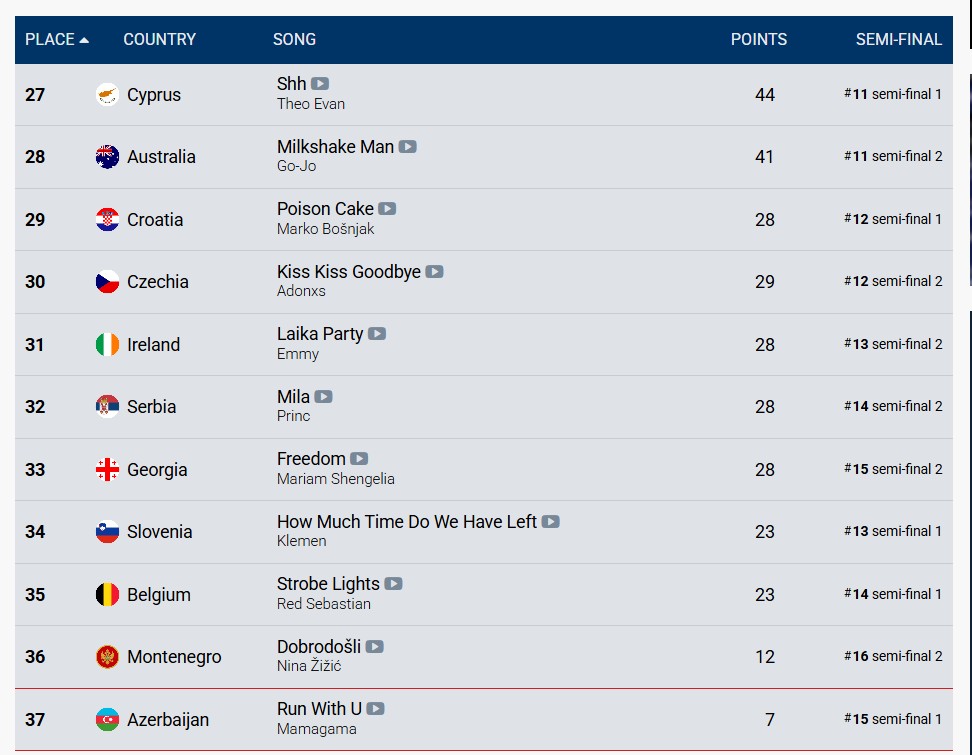Play Strobe Lights video icon

393,584
